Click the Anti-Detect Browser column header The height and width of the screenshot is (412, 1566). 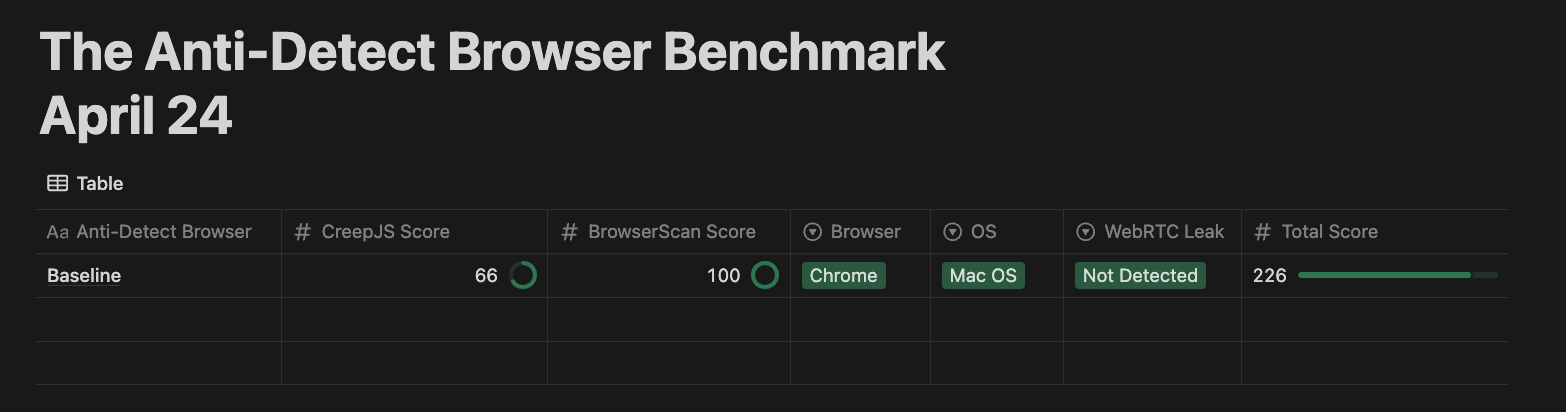coord(159,232)
